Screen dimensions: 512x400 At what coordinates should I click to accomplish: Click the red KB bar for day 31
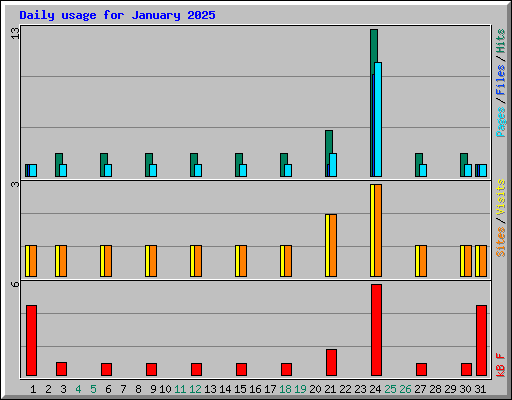click(481, 340)
